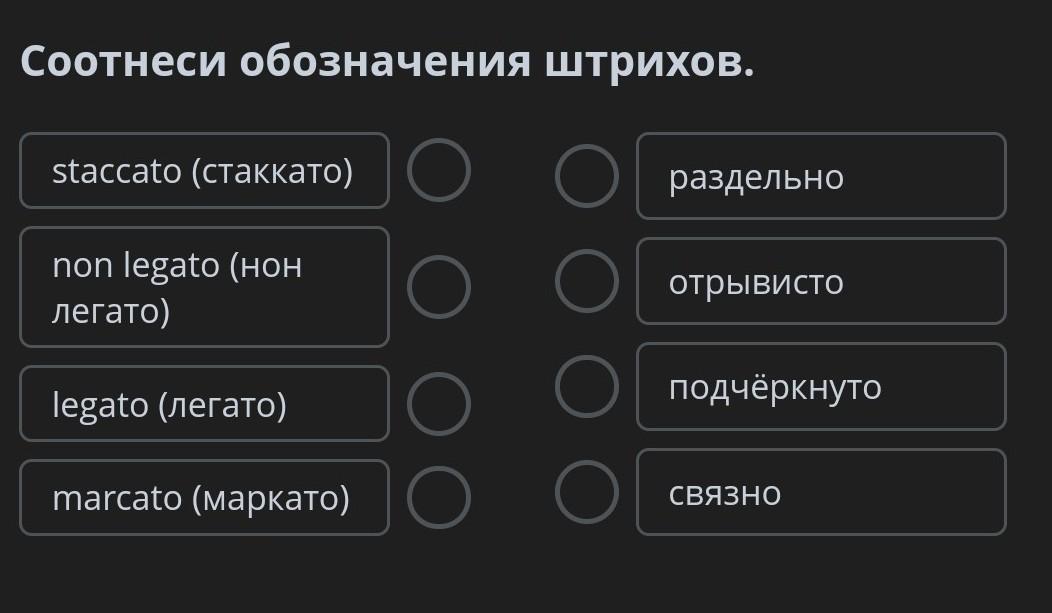
Task: Click the word обозначения in the heading
Action: coord(386,62)
